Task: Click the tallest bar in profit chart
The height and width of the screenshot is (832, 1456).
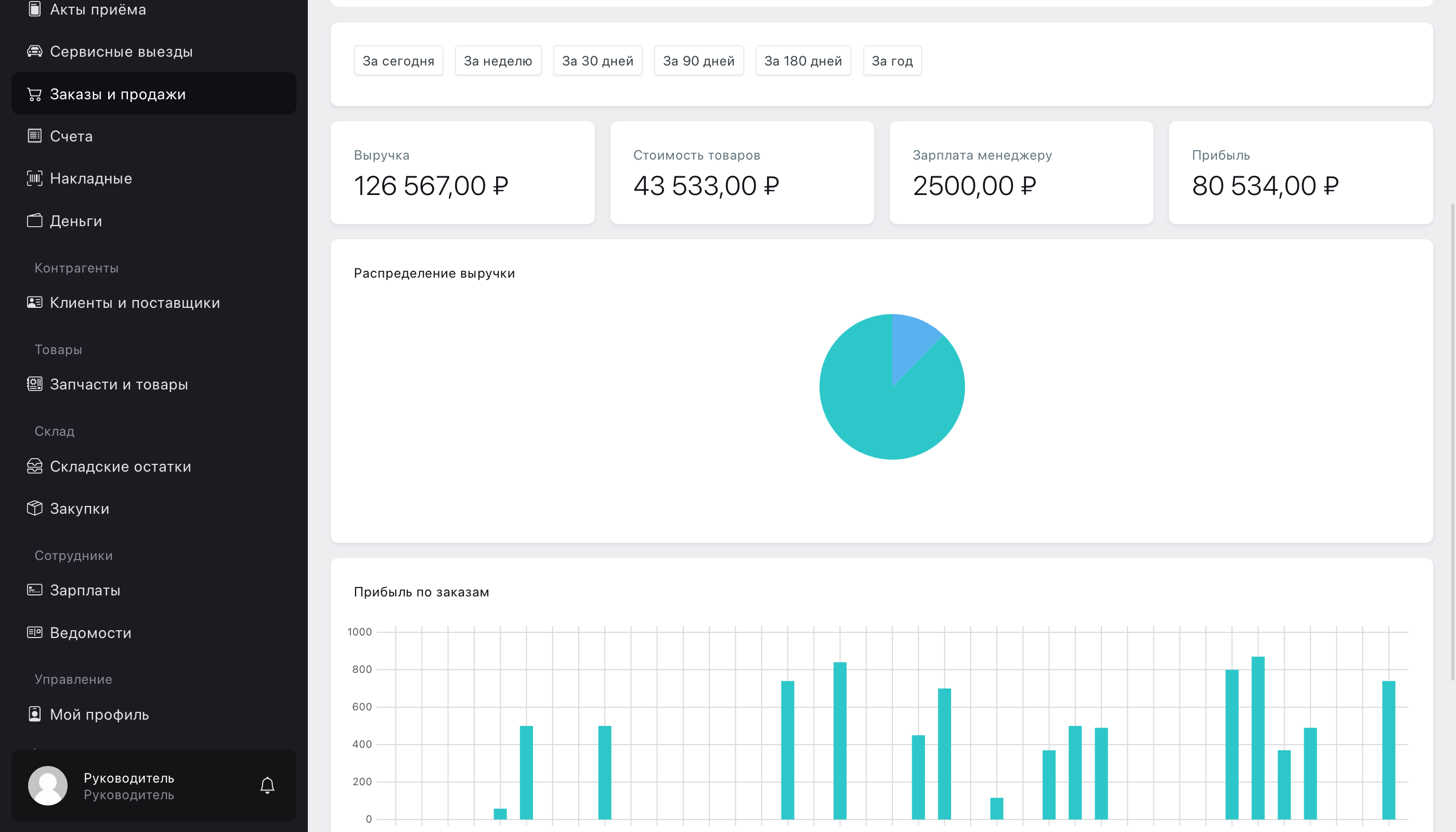Action: pyautogui.click(x=1258, y=738)
